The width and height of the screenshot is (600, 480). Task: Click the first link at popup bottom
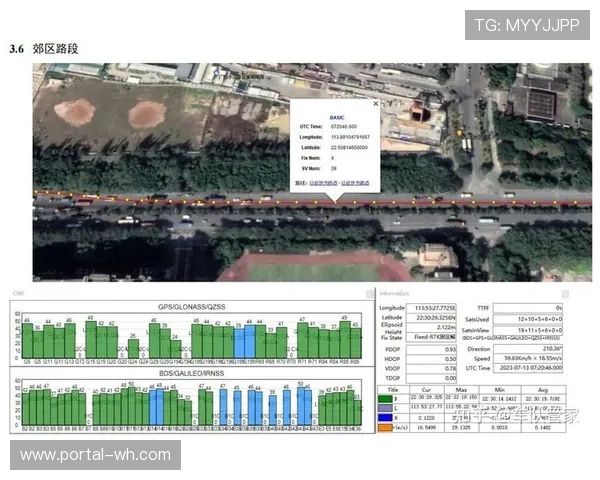tap(323, 184)
